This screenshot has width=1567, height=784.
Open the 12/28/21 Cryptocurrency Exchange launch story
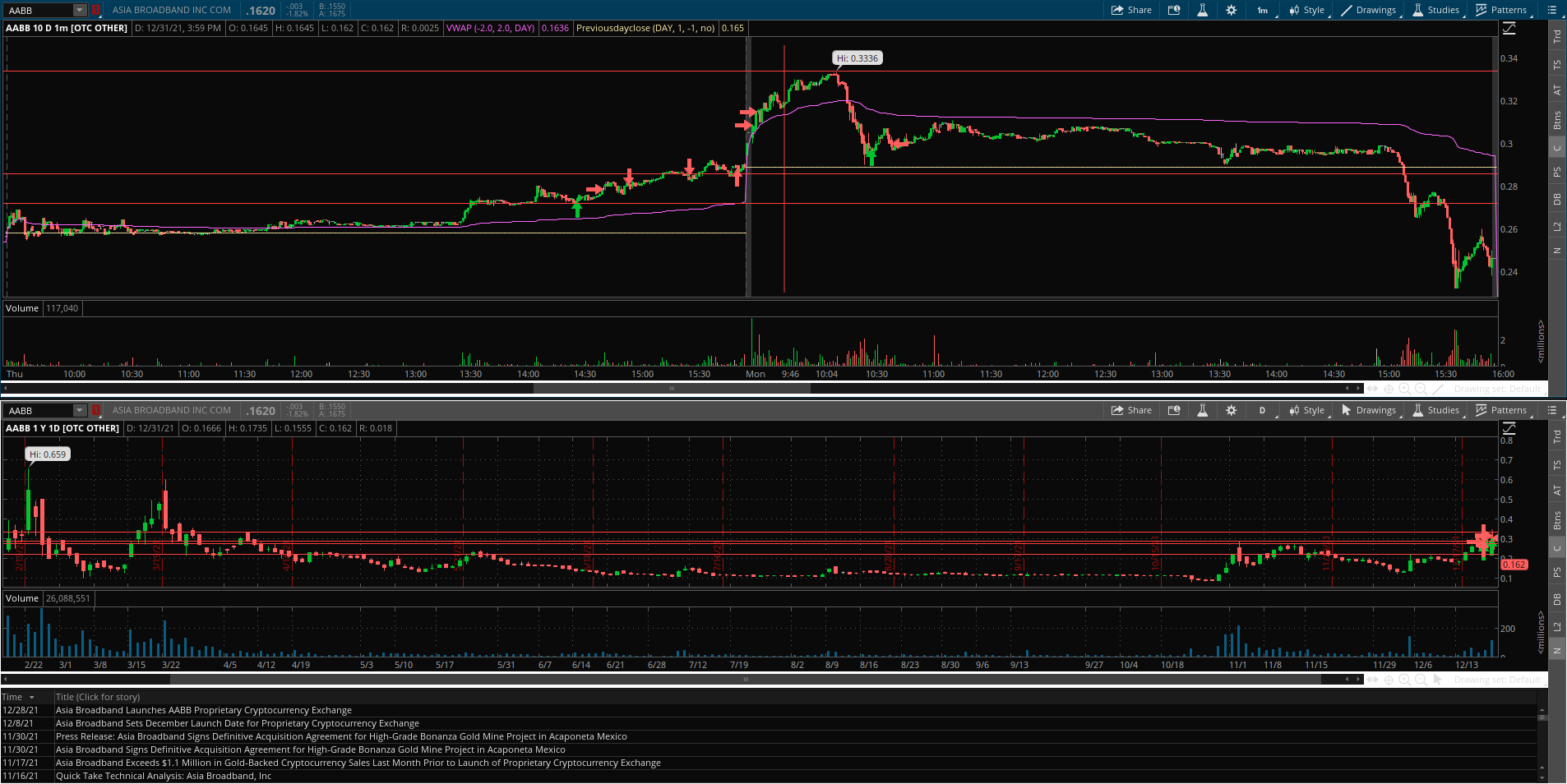[203, 710]
